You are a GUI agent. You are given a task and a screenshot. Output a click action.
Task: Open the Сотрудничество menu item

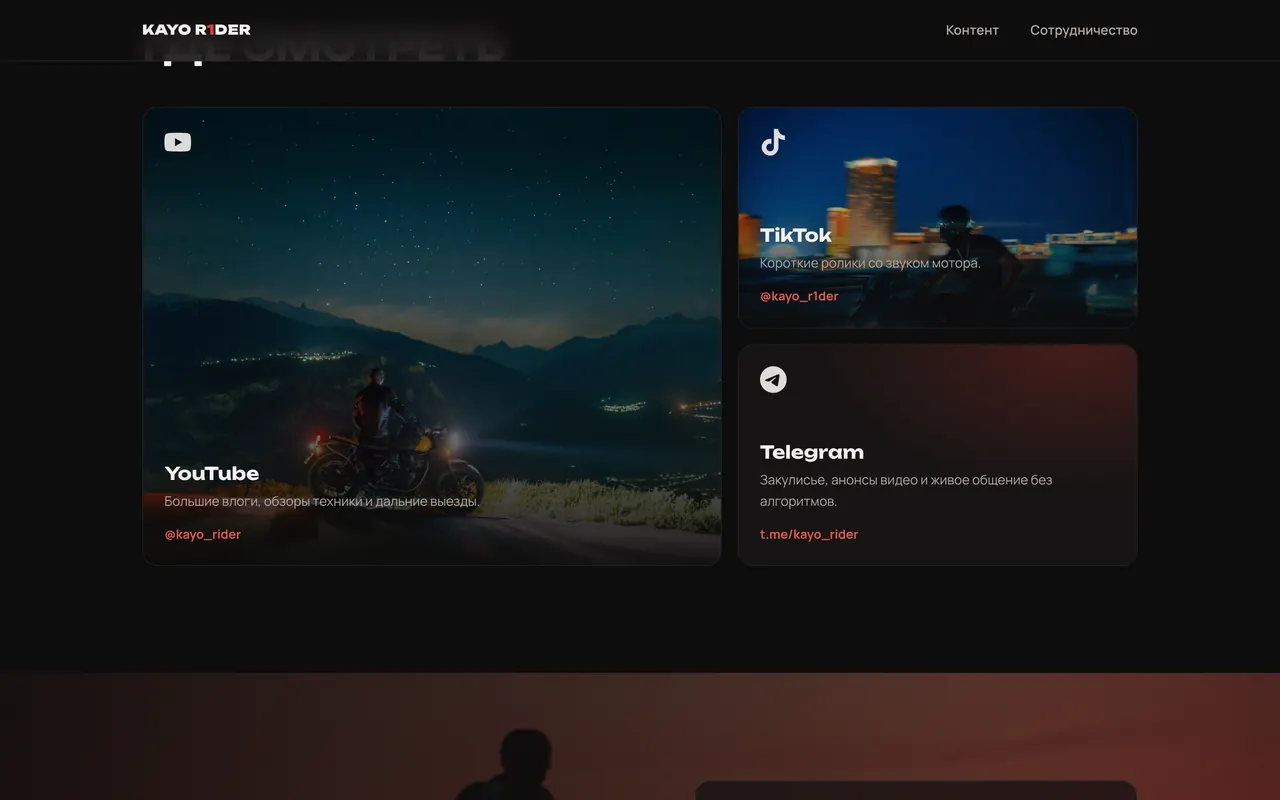point(1084,30)
